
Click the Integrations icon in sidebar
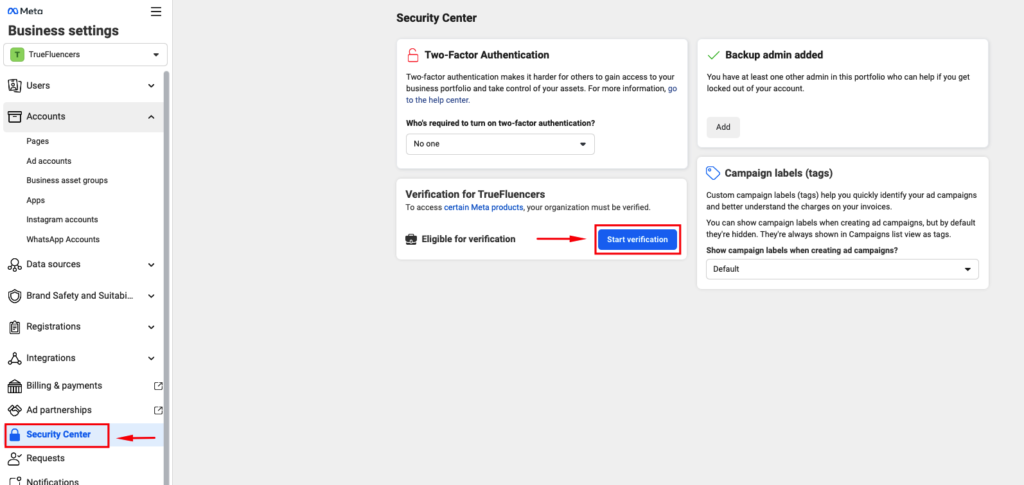click(14, 358)
